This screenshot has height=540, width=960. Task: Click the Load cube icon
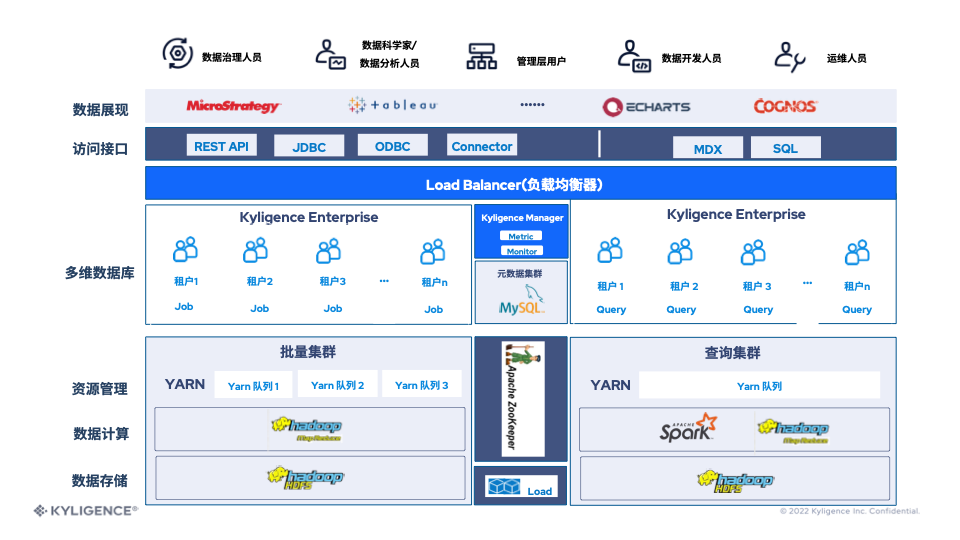504,486
